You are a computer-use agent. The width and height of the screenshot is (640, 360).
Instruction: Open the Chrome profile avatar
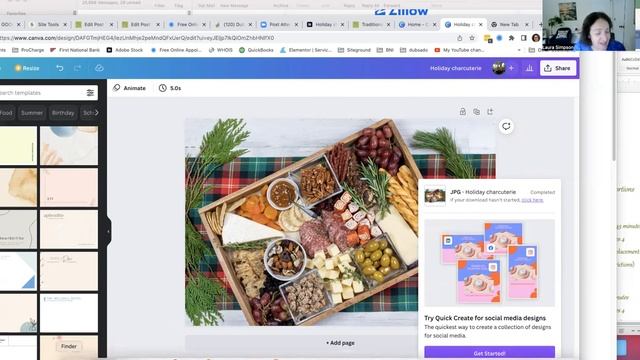click(536, 38)
